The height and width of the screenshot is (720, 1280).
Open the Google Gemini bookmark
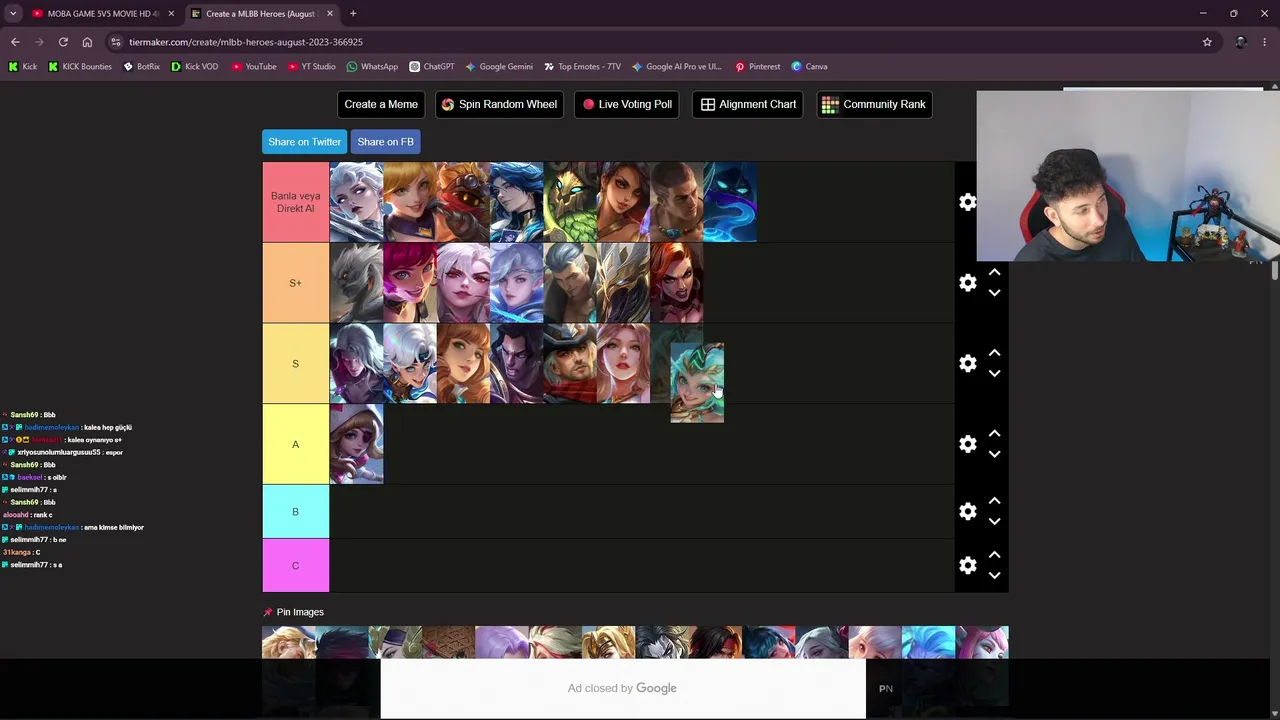[x=499, y=67]
